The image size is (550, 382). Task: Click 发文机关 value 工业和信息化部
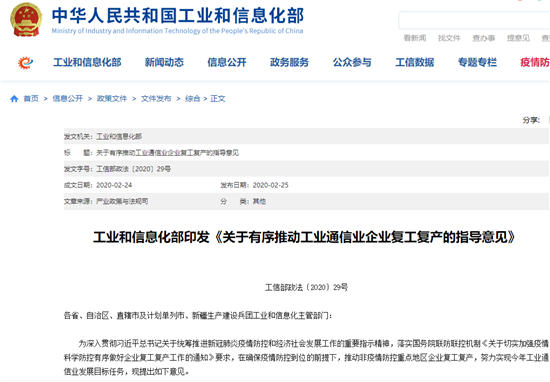point(119,136)
